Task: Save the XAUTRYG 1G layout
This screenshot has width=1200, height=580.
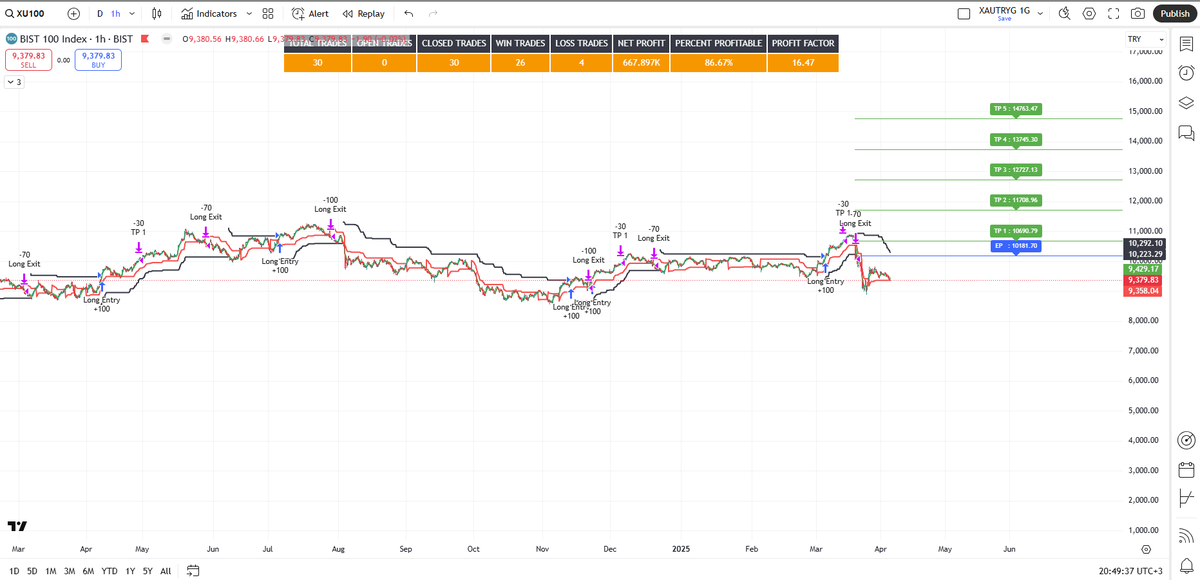Action: (1004, 19)
